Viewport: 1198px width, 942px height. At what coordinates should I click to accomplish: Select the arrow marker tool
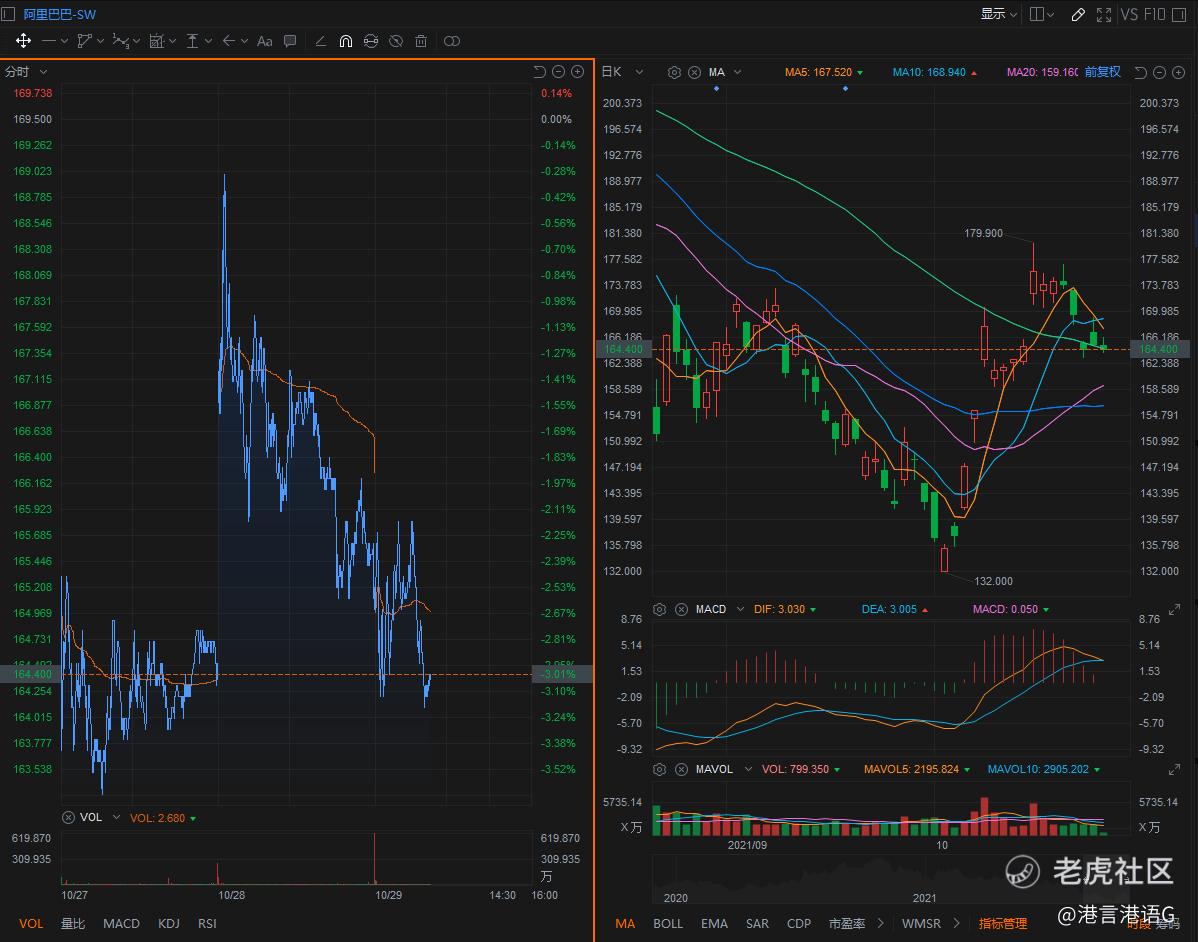228,41
